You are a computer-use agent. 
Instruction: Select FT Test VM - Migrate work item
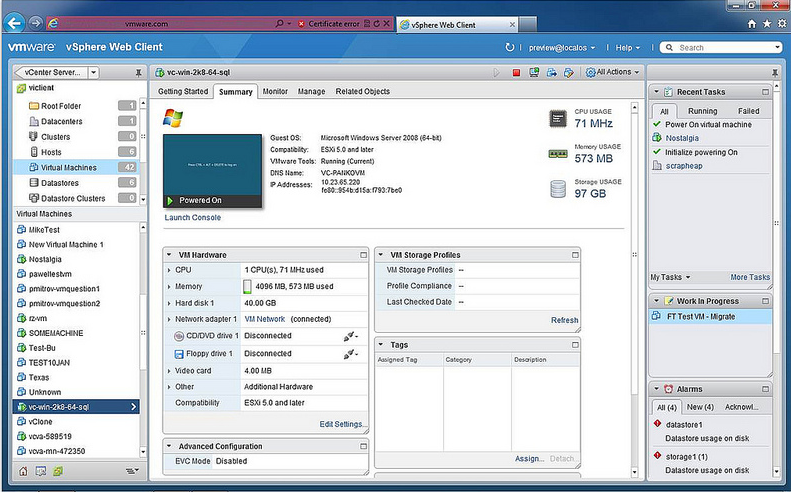click(x=710, y=316)
